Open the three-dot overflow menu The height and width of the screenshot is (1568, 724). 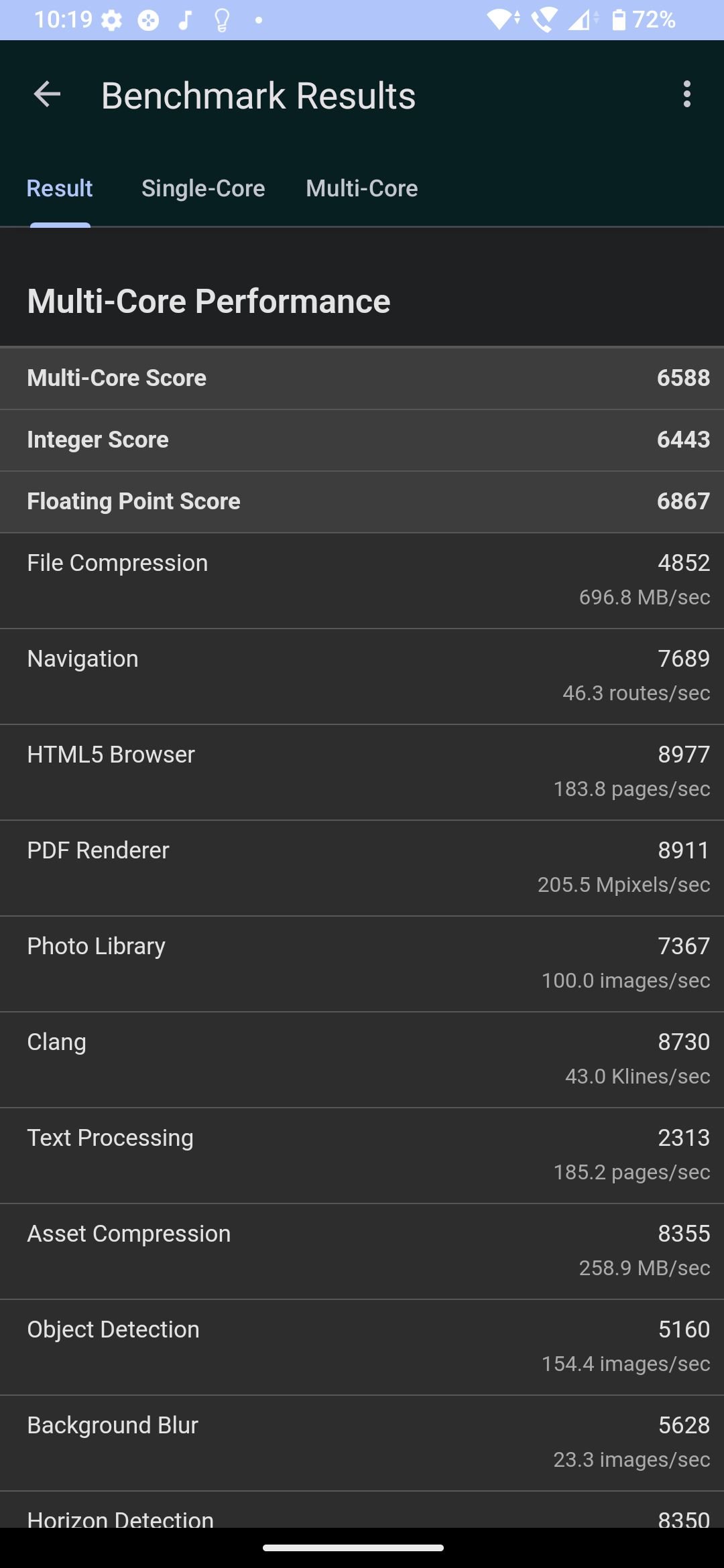pos(686,94)
